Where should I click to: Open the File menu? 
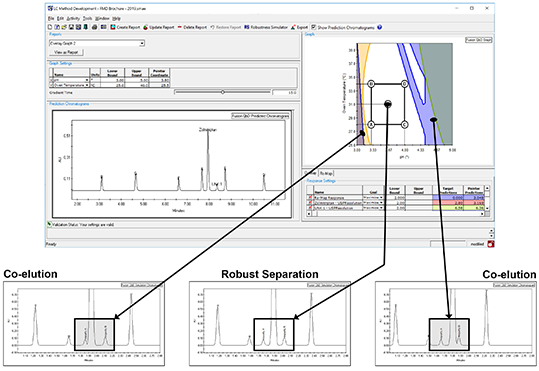click(51, 18)
